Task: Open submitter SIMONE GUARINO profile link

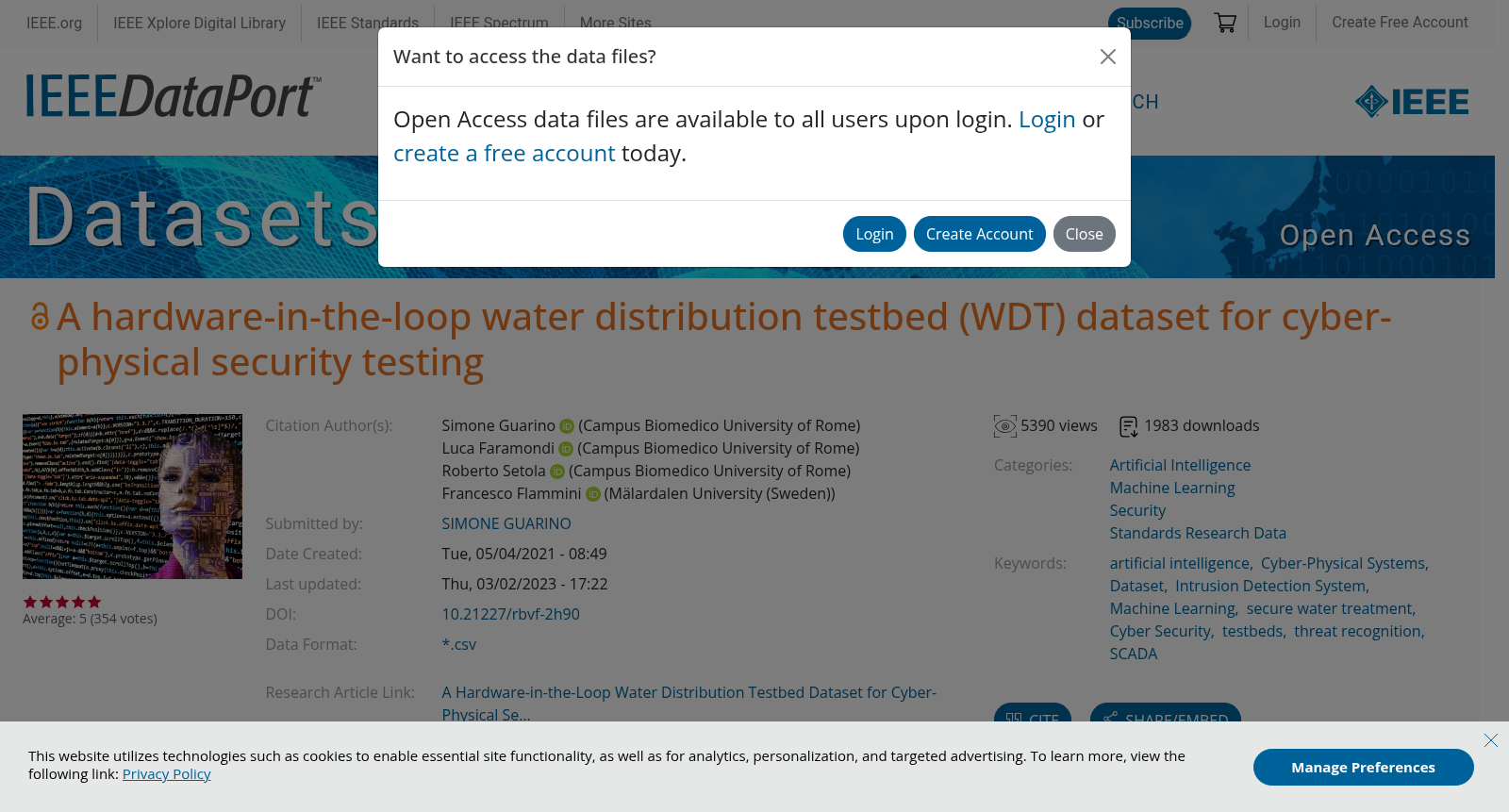Action: (506, 523)
